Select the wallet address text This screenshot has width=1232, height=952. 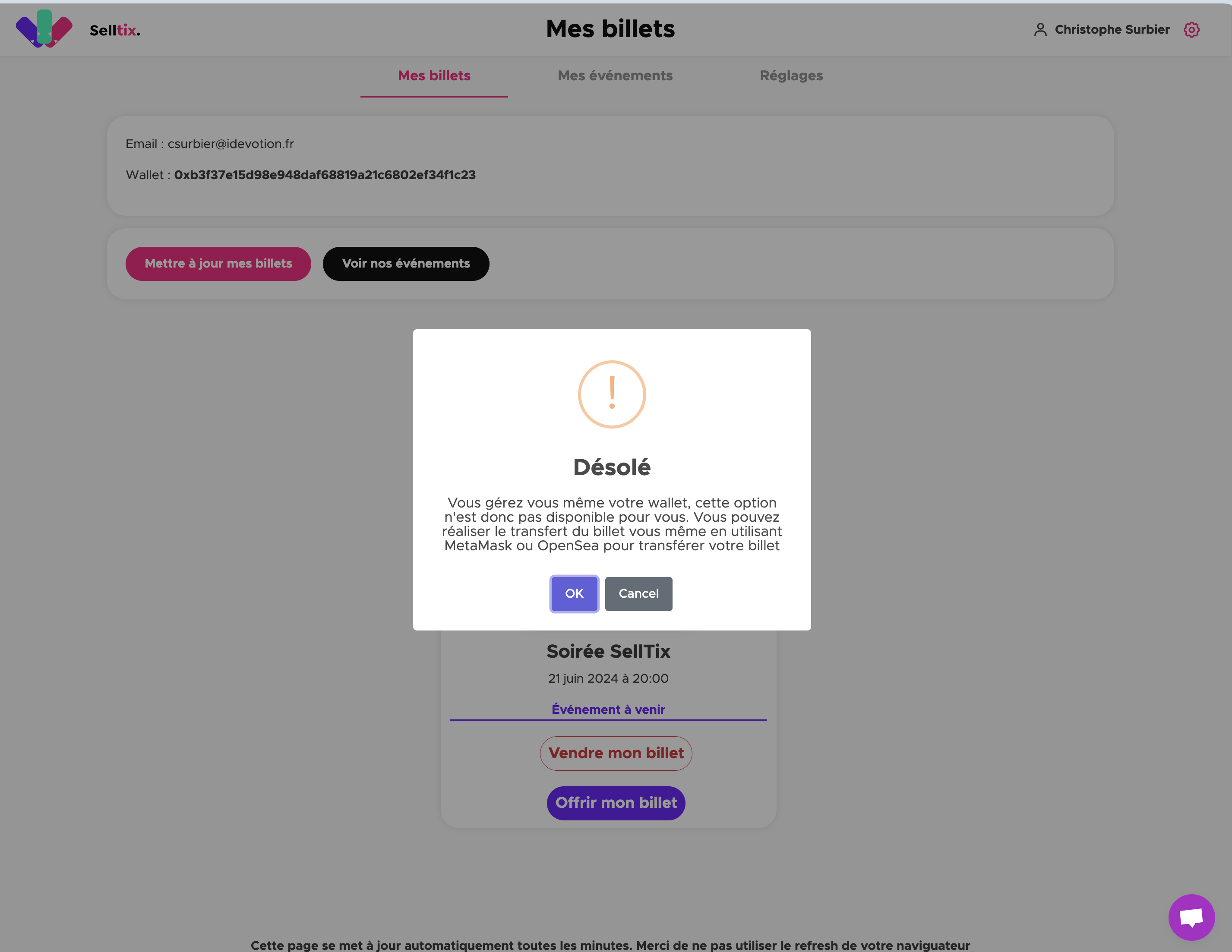[x=324, y=175]
